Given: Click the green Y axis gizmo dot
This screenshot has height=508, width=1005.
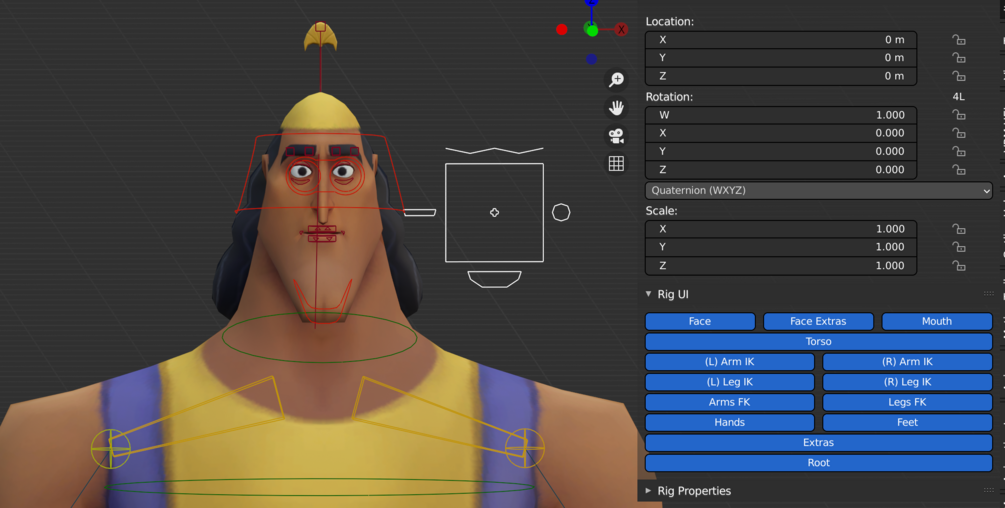Looking at the screenshot, I should [592, 30].
